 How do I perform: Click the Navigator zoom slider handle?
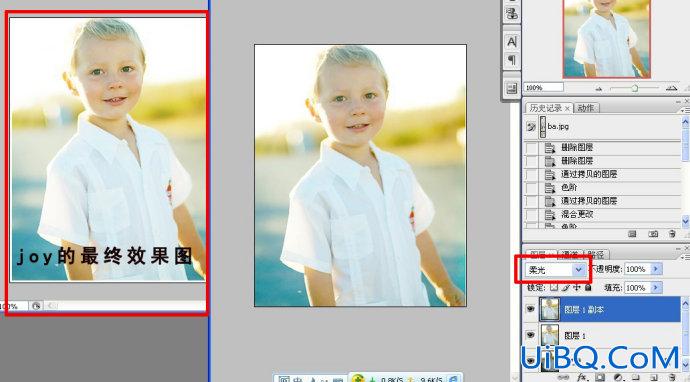coord(635,88)
